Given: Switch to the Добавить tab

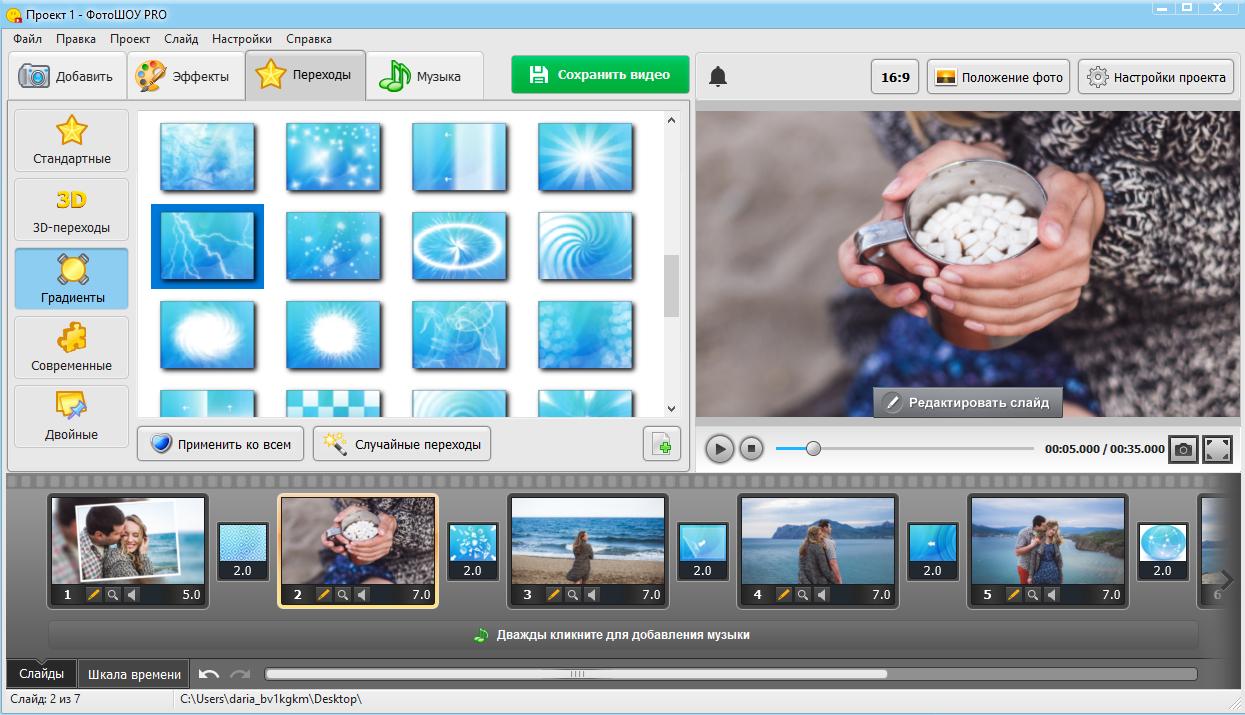Looking at the screenshot, I should point(68,76).
